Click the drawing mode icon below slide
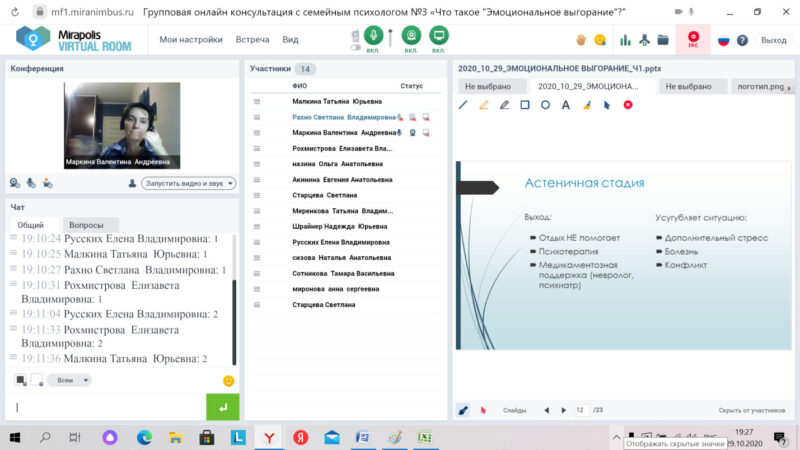Viewport: 800px width, 450px height. tap(463, 410)
